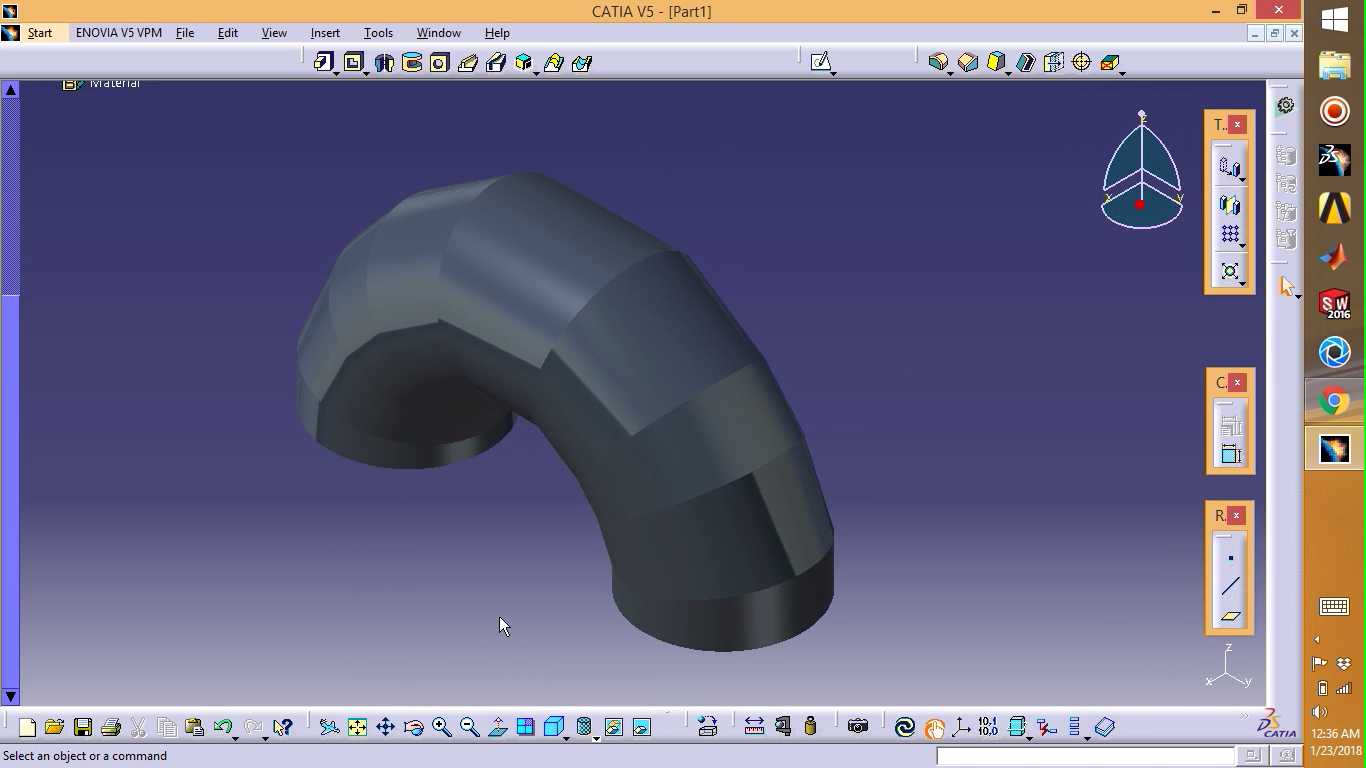Viewport: 1366px width, 768px height.
Task: Select the Rectangular Pattern tool
Action: [1230, 234]
